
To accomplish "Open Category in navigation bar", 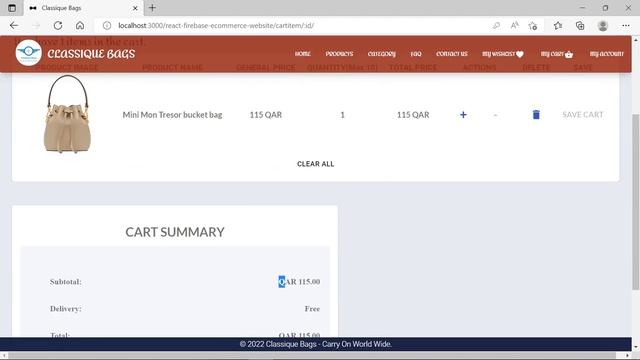I will [x=382, y=54].
